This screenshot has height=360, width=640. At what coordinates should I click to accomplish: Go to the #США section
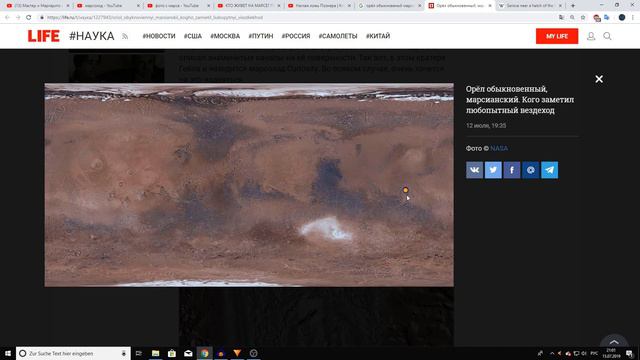(193, 36)
